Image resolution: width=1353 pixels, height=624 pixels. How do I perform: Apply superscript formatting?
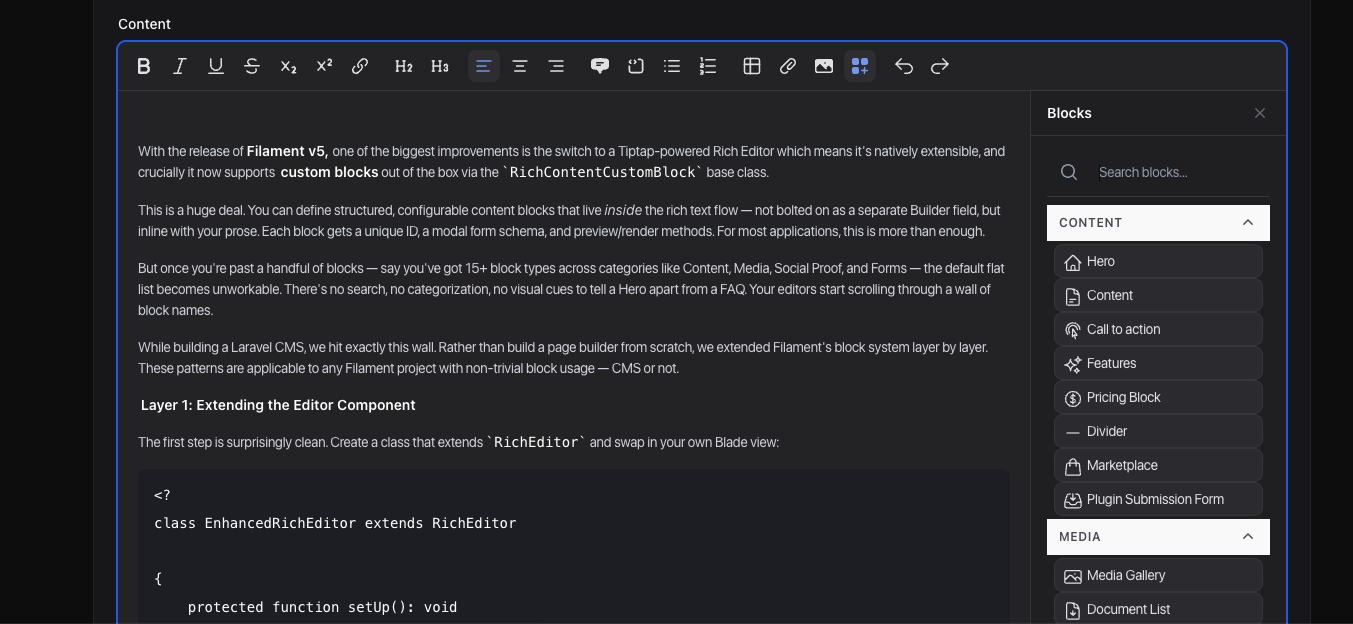click(x=324, y=66)
